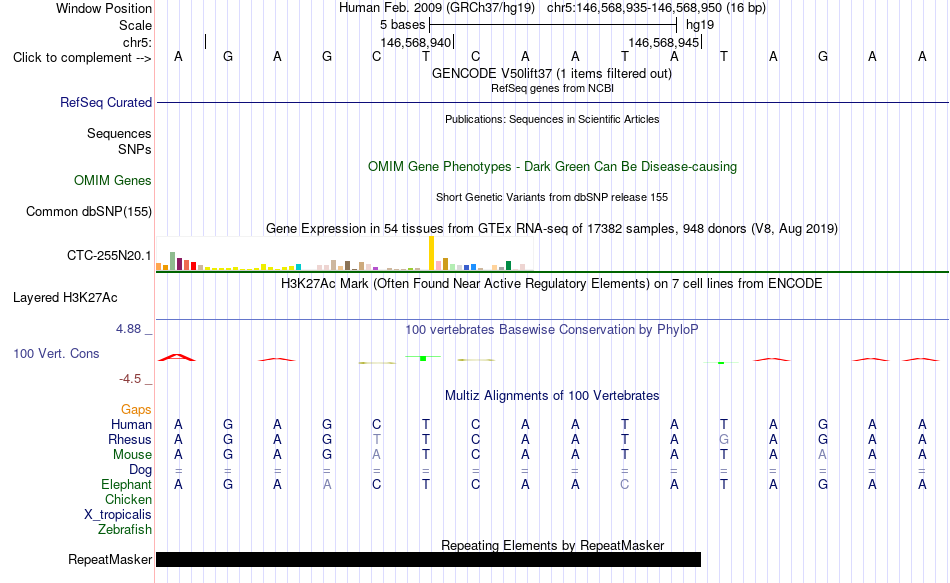The width and height of the screenshot is (950, 583).
Task: Click Multiz Alignments of 100 Vertebrates title
Action: (x=552, y=396)
